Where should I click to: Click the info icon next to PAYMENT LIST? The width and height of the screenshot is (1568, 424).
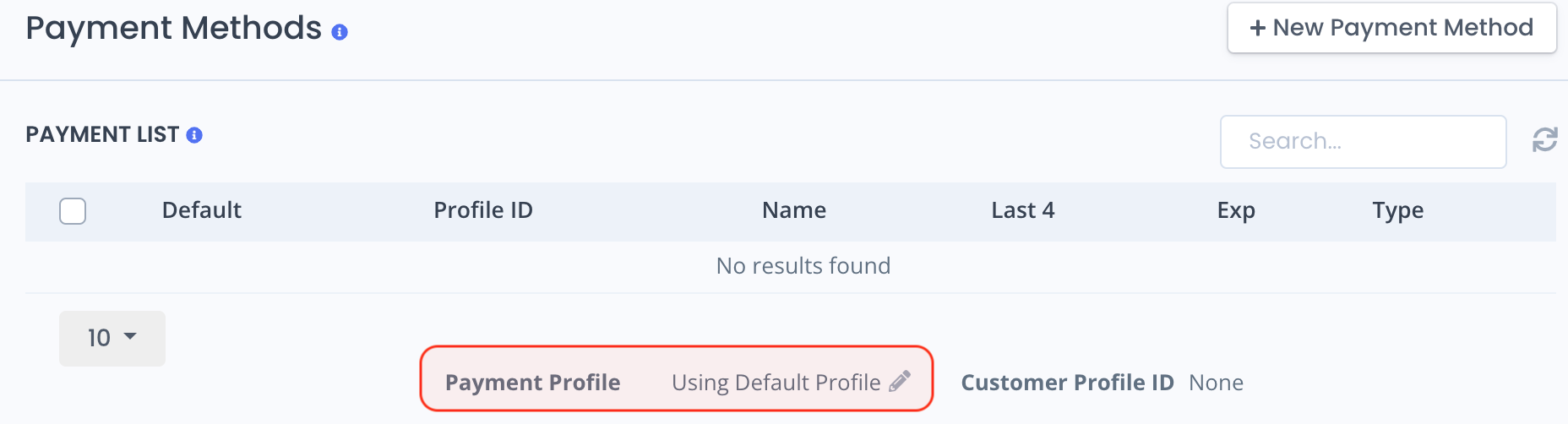[194, 135]
